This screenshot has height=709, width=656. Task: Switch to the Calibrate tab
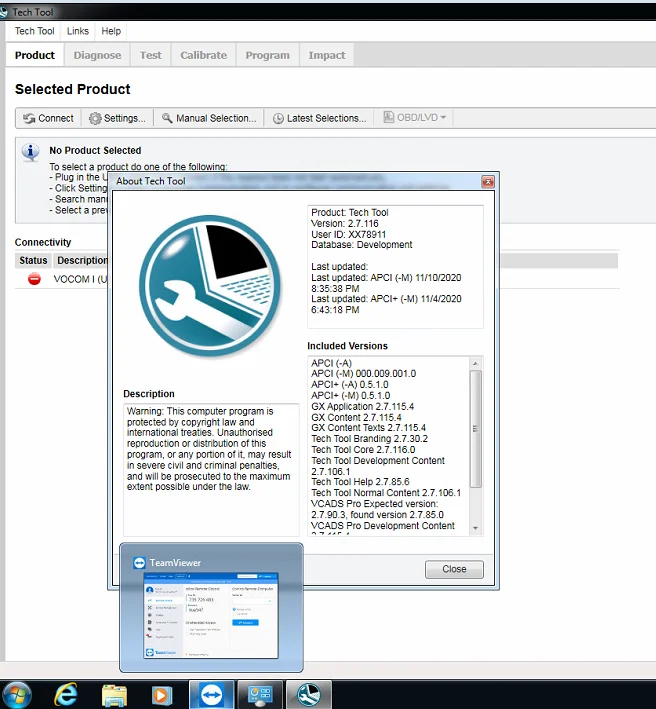203,55
